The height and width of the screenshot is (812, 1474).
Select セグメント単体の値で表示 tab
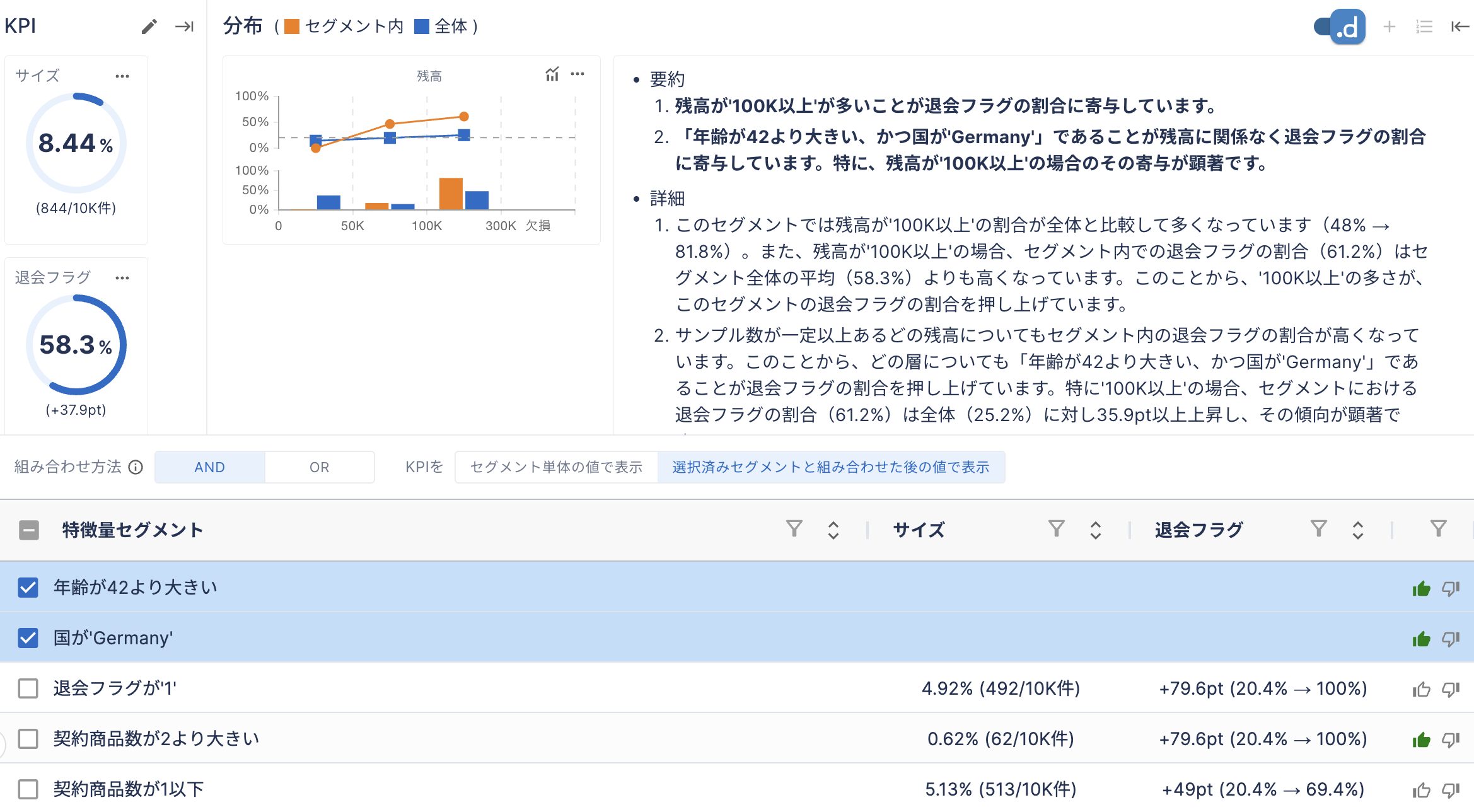556,467
